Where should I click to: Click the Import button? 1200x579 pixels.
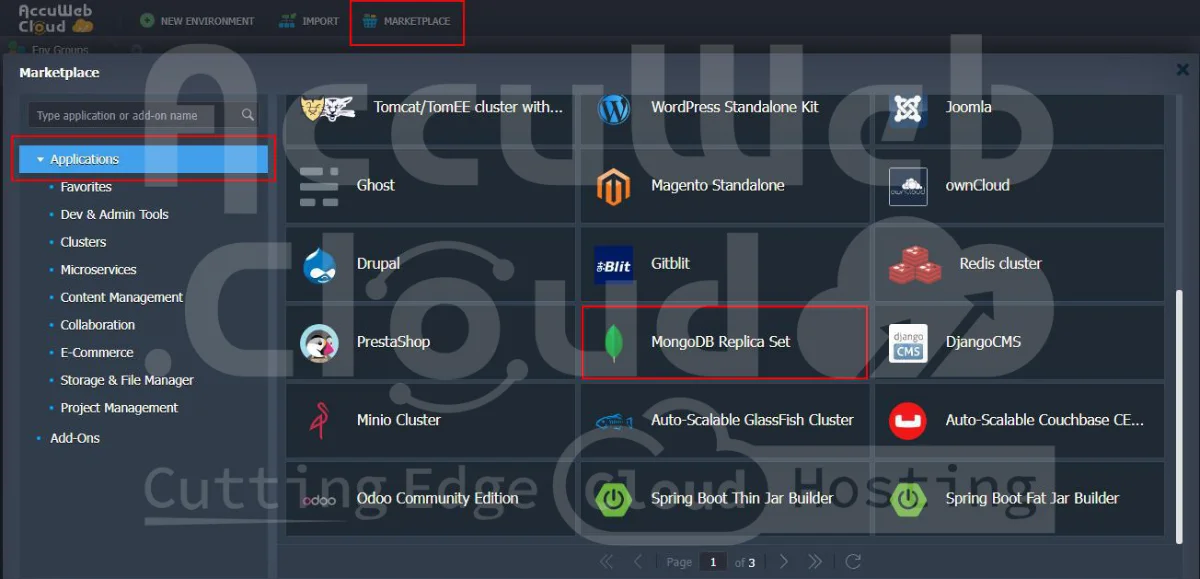click(x=309, y=21)
